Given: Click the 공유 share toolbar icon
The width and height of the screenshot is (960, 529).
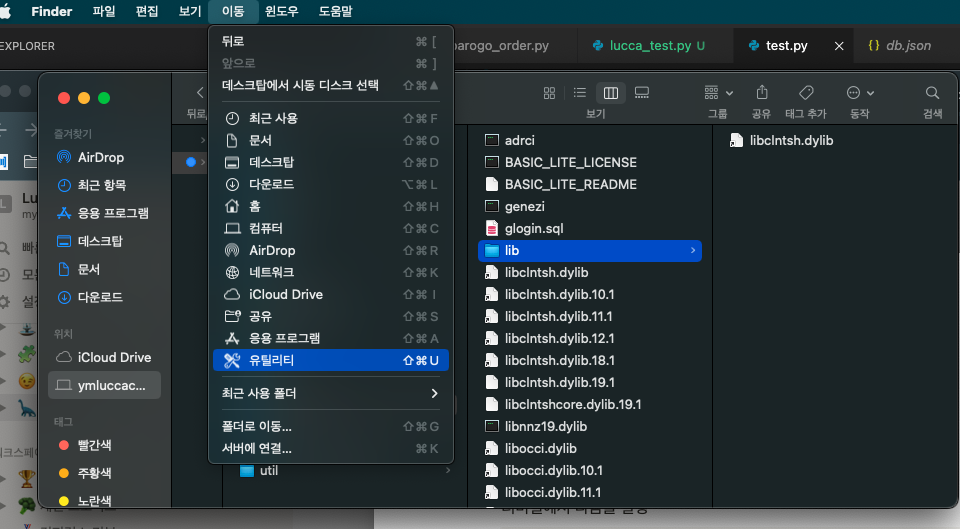Looking at the screenshot, I should (762, 92).
